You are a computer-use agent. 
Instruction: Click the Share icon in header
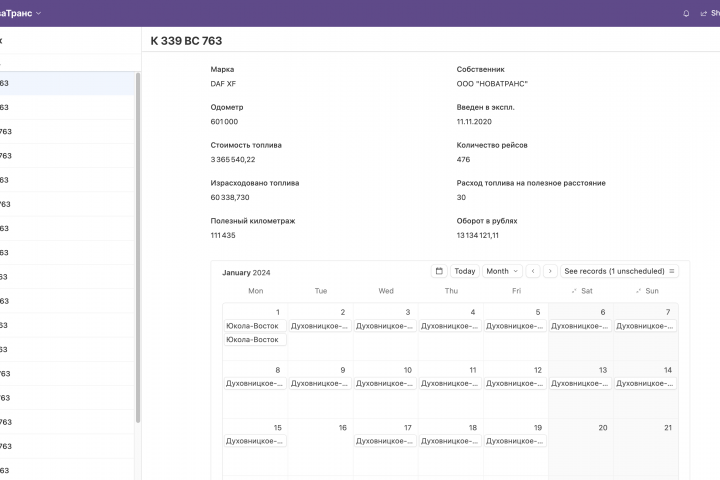[703, 13]
